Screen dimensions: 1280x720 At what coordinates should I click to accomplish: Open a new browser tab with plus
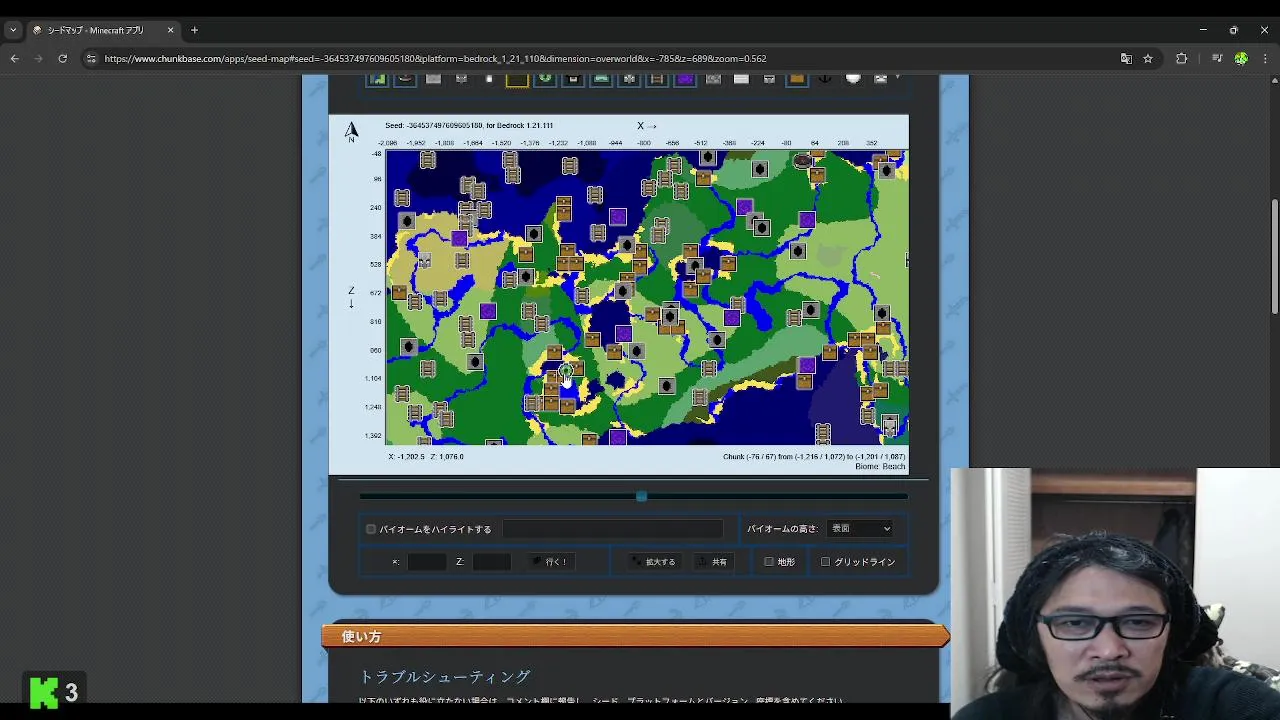194,30
